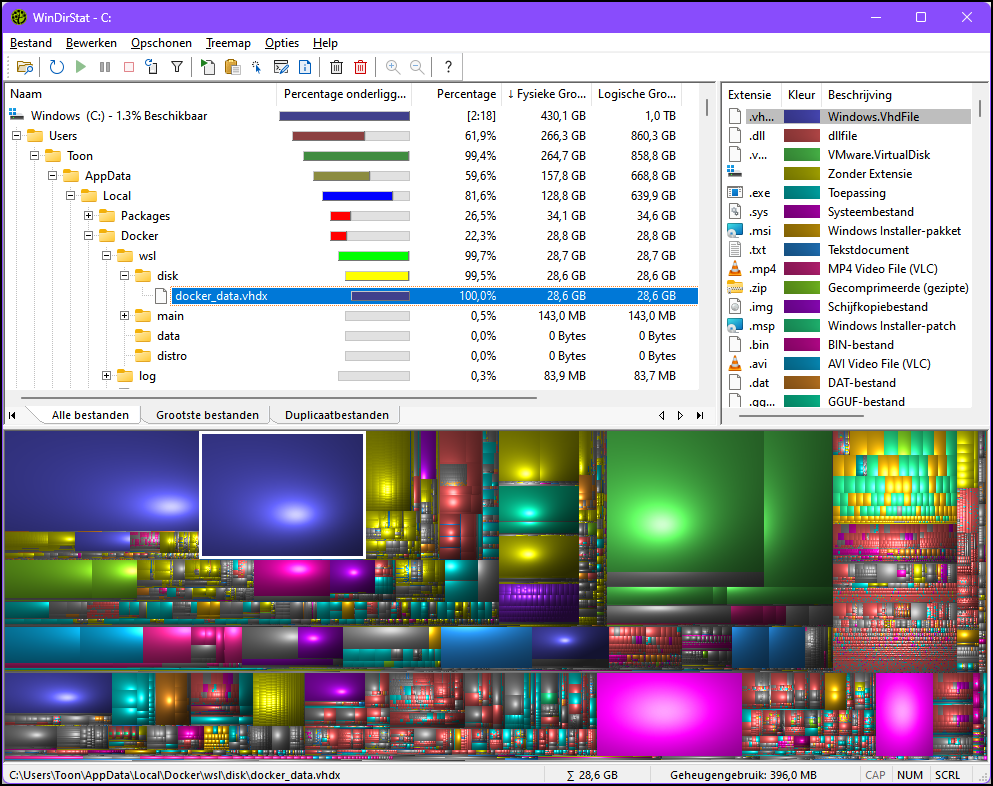
Task: Collapse the Docker folder tree node
Action: [x=88, y=236]
